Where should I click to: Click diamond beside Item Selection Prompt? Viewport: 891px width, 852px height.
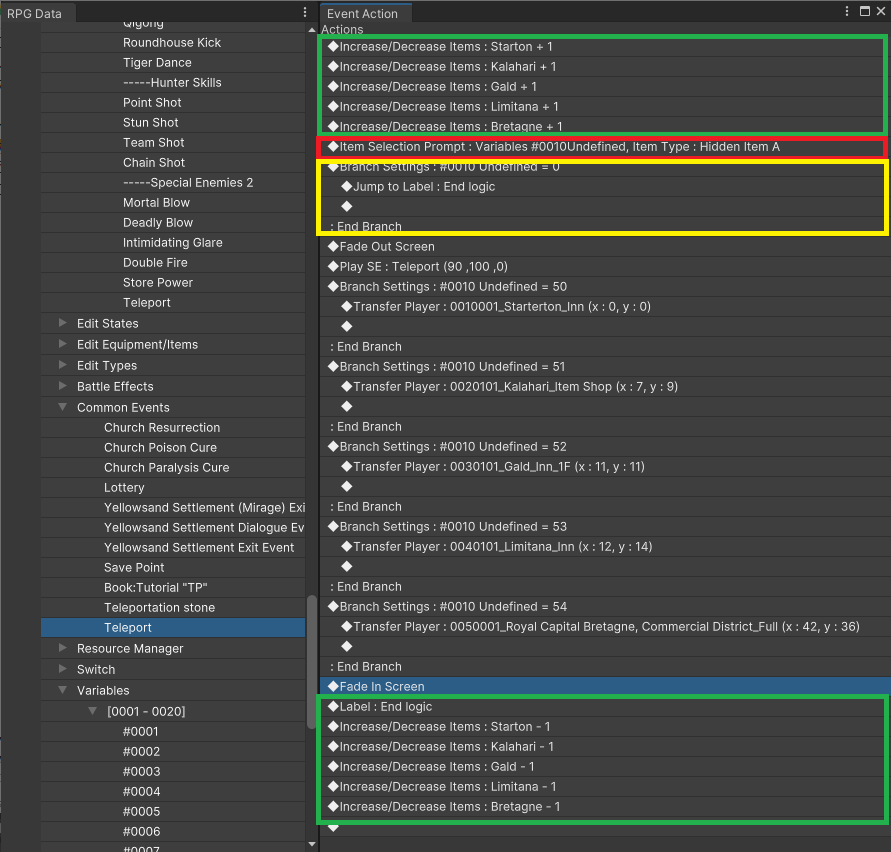334,147
